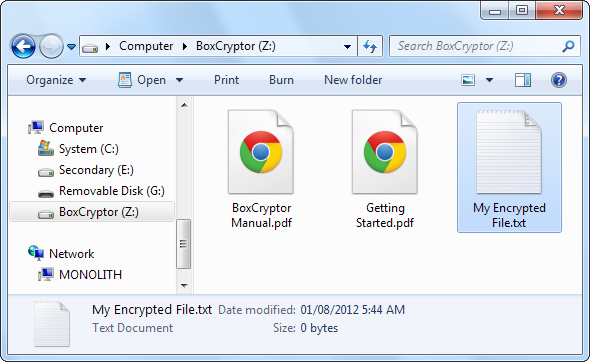Click the Network globe icon
This screenshot has width=590, height=362.
36,253
